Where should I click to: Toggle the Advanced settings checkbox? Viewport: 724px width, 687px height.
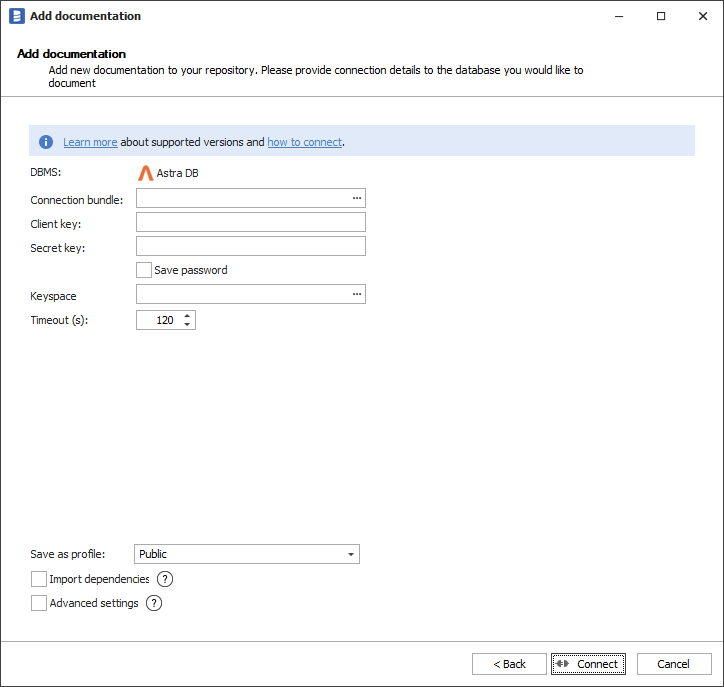pos(39,603)
